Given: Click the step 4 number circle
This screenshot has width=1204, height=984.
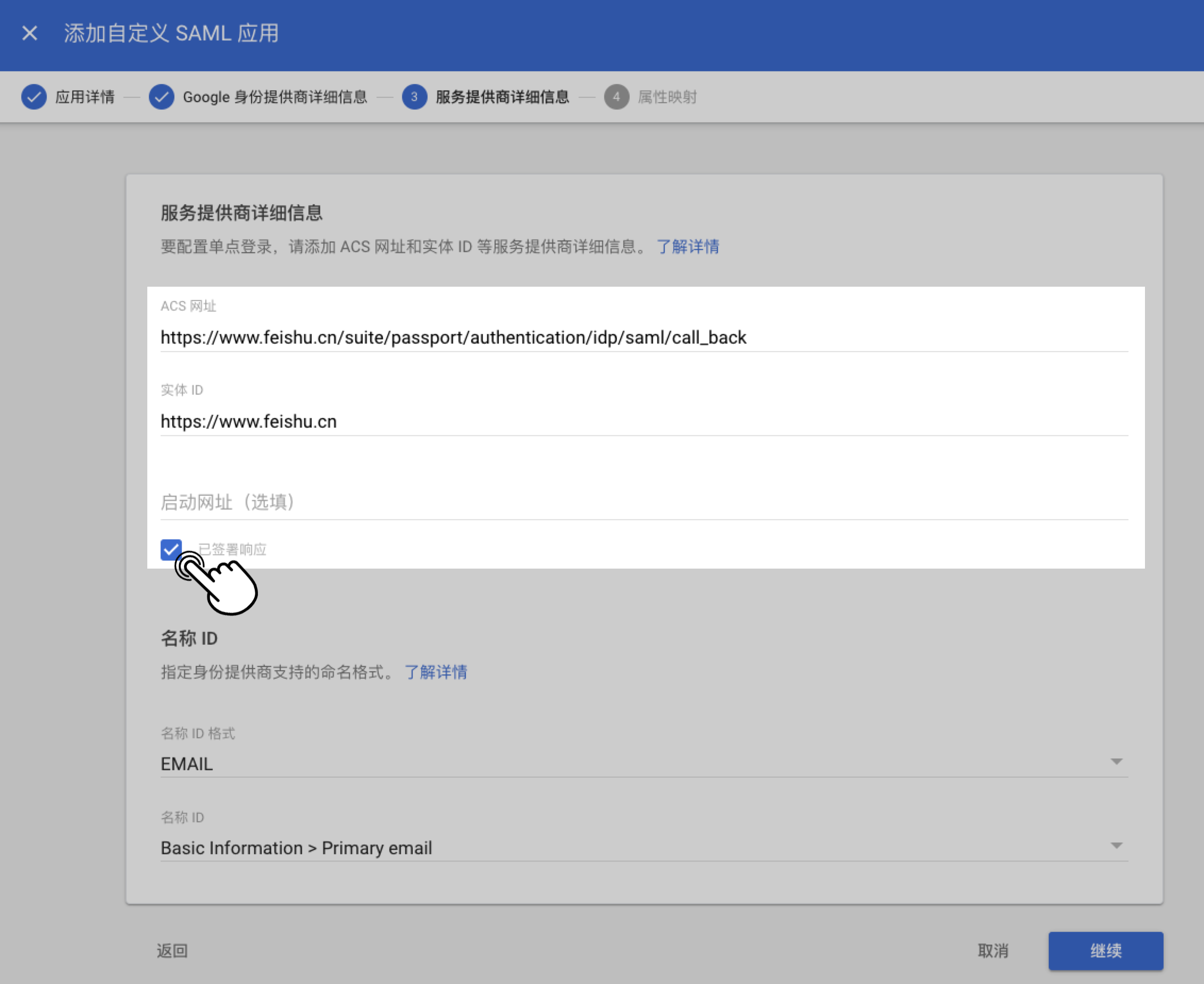Looking at the screenshot, I should [616, 97].
